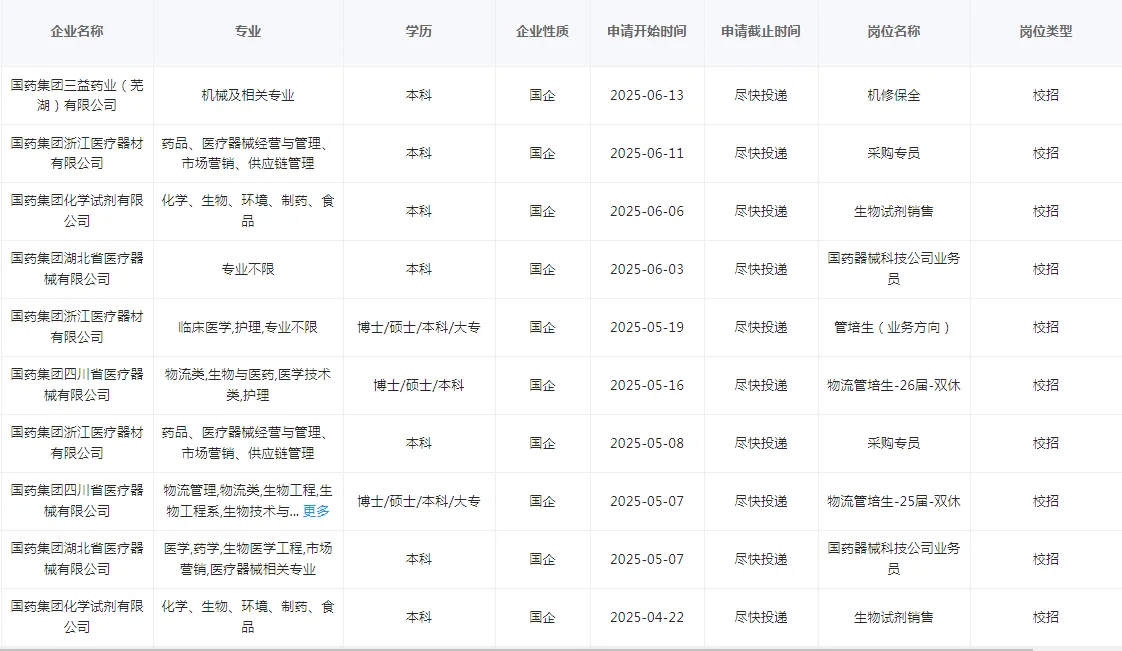Open 物流管培生-26届-双休 job title
1122x651 pixels.
tap(894, 385)
